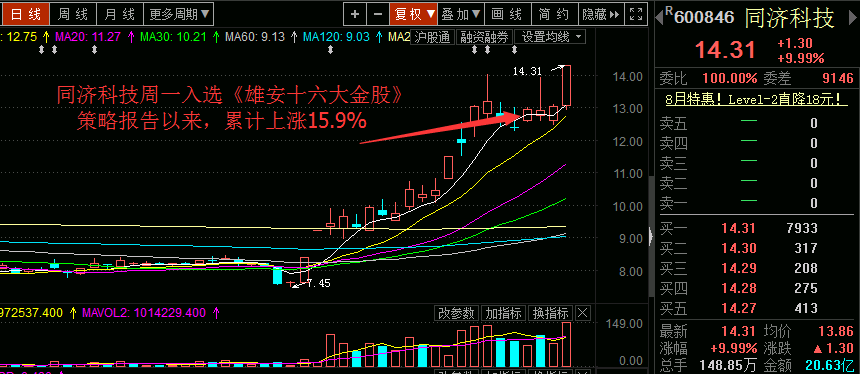Open the 复权 adjustment dropdown
The width and height of the screenshot is (860, 374).
pos(413,14)
